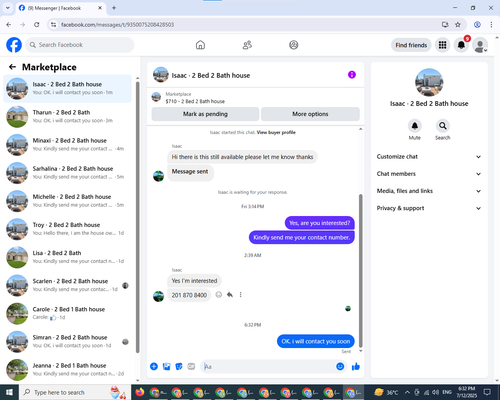Open Simran - 2 Bed 2 Bath house chat
This screenshot has height=400, width=500.
[67, 341]
